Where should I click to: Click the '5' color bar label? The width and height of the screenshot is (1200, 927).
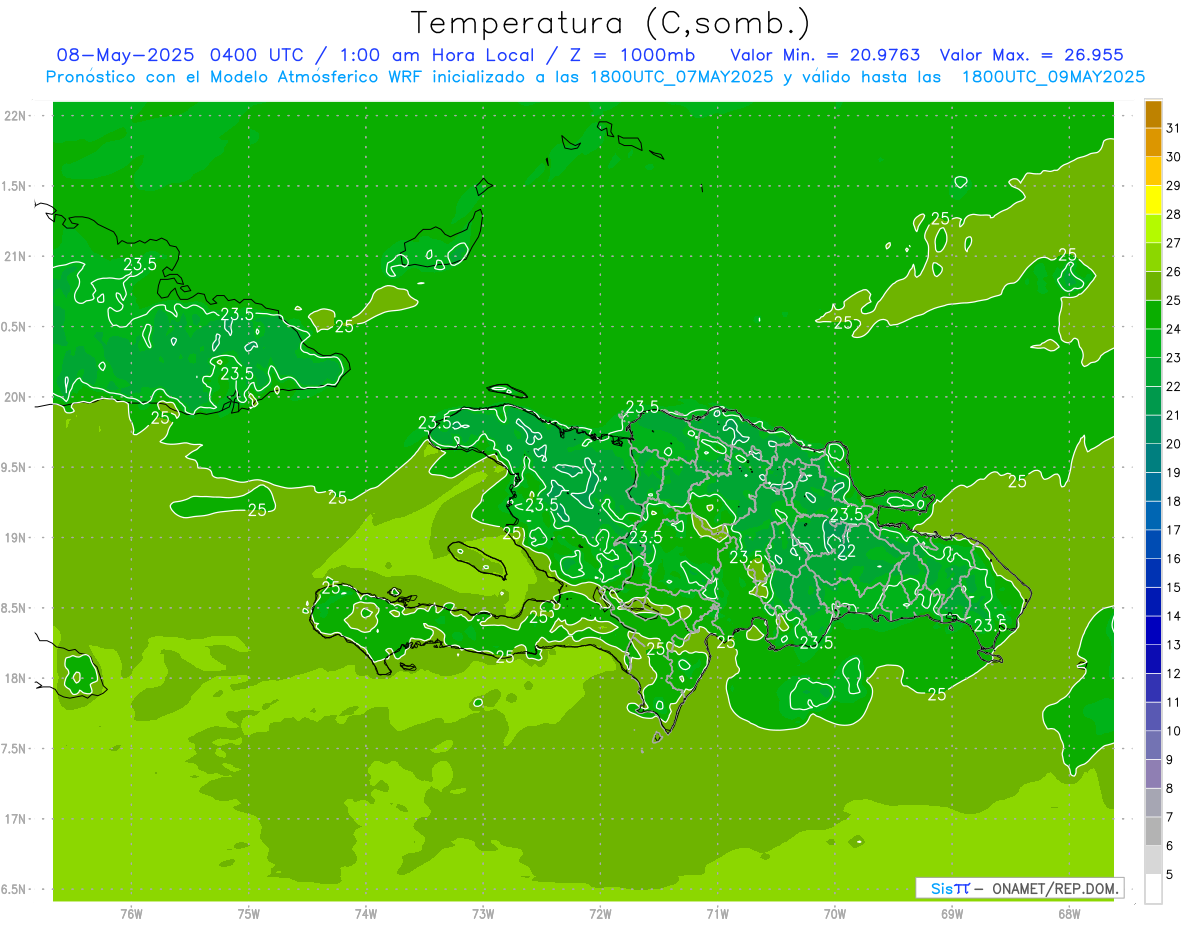[1171, 875]
